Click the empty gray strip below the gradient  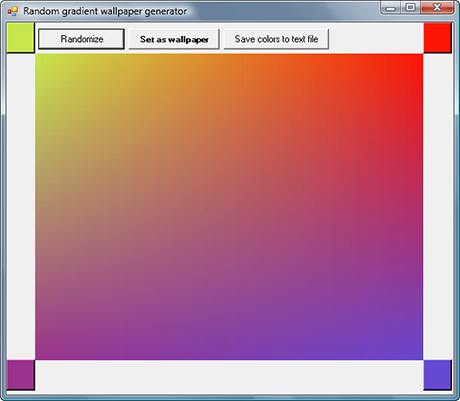(x=229, y=375)
